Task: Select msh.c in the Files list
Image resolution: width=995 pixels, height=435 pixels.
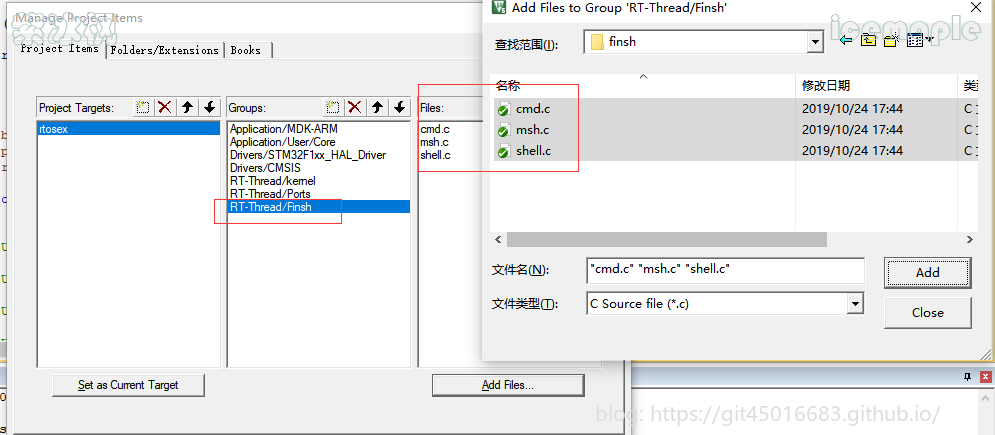Action: (435, 142)
